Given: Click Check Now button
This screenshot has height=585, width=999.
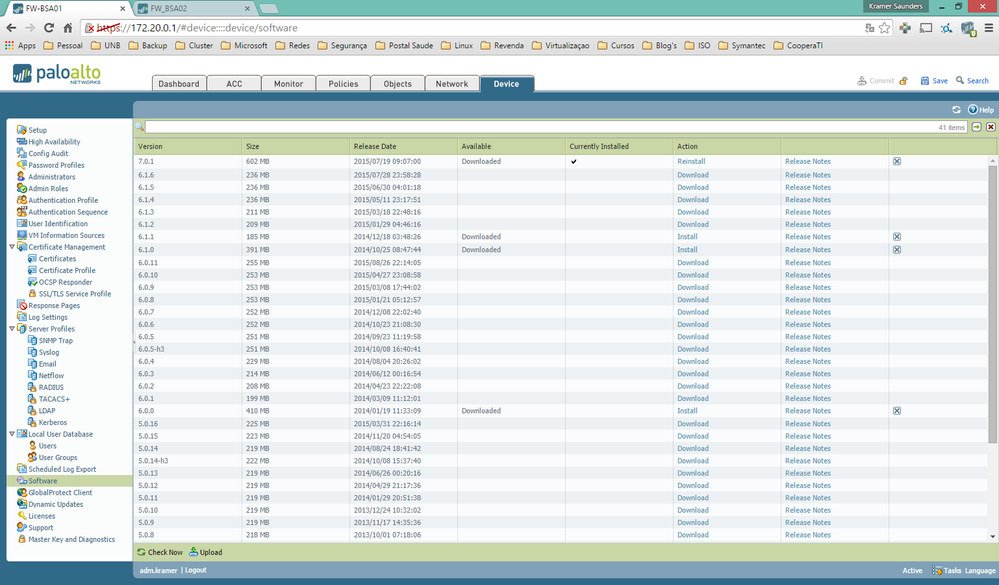Looking at the screenshot, I should pos(160,552).
